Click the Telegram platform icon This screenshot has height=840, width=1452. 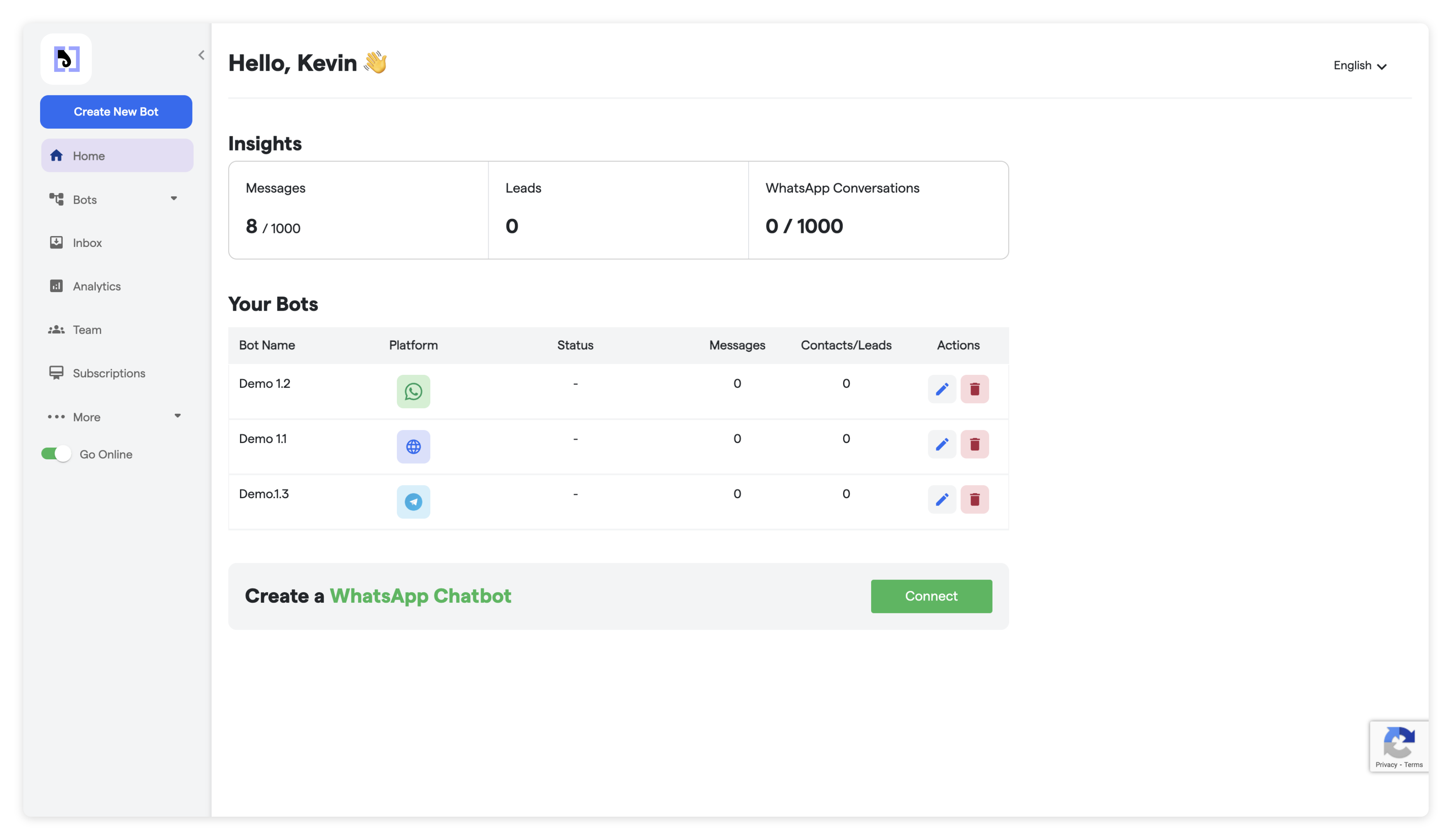[x=413, y=501]
